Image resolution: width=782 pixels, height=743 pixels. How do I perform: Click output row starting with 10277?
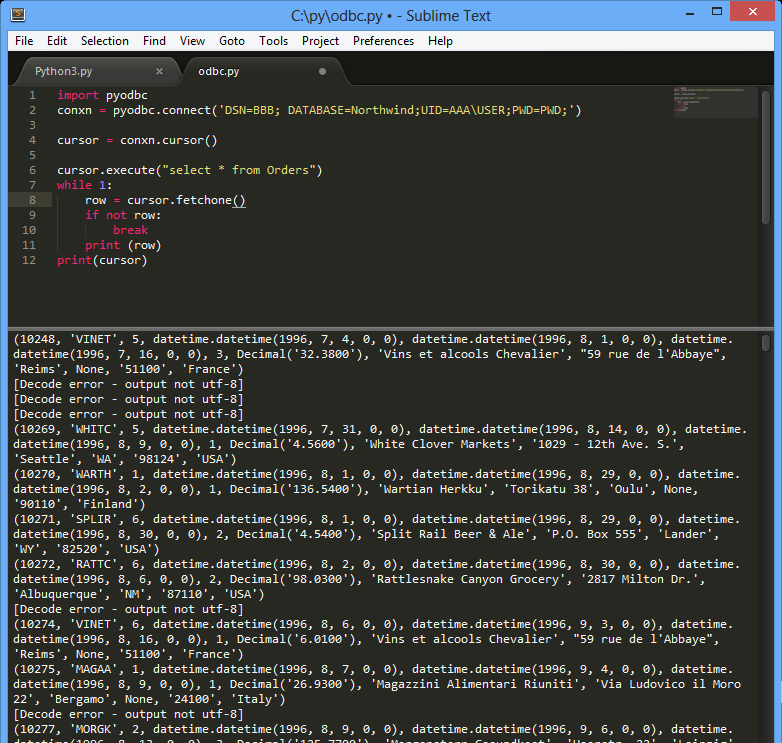[x=373, y=734]
